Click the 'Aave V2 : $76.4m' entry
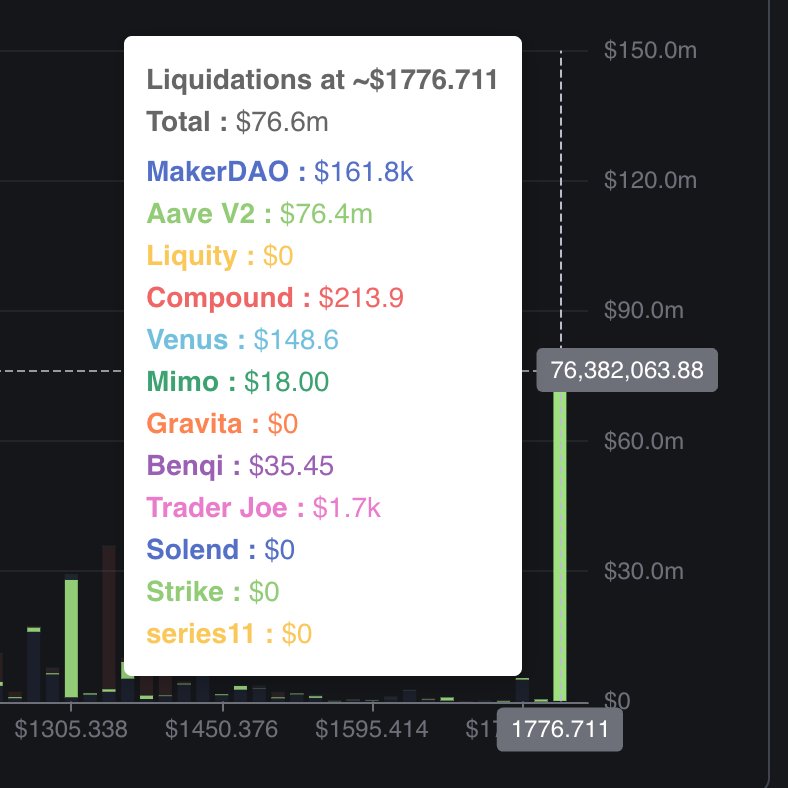 [259, 214]
